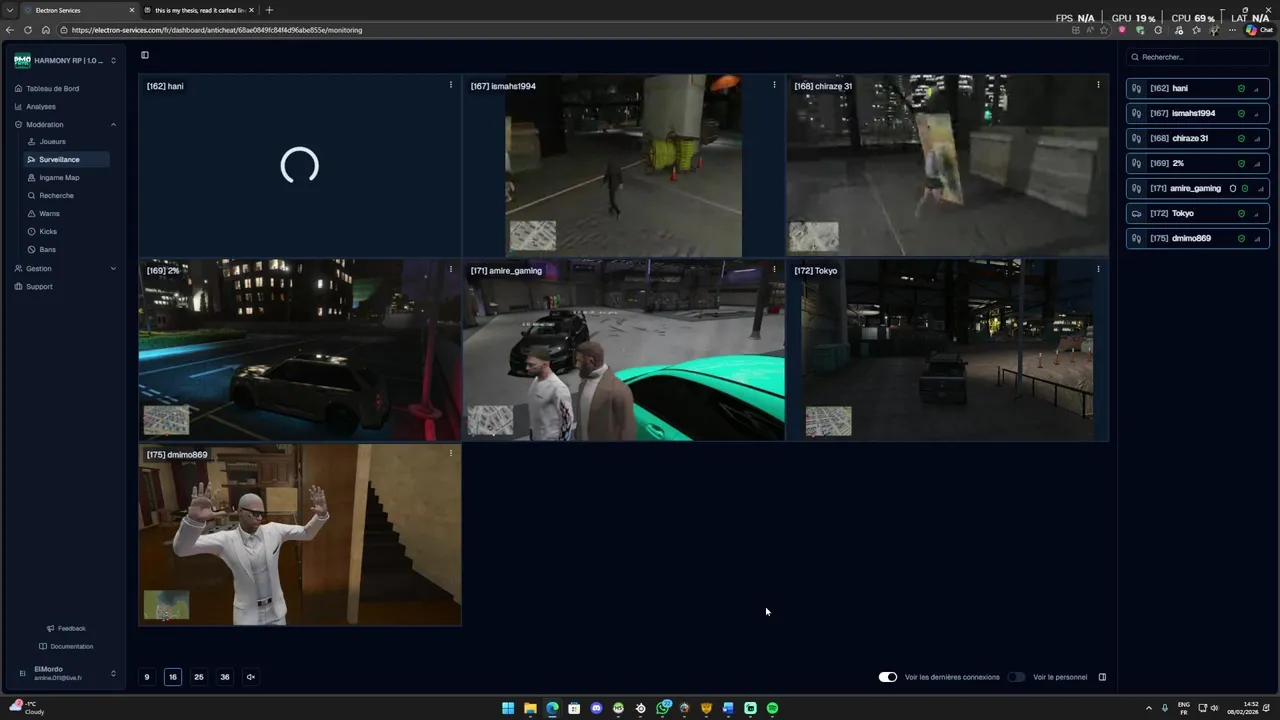
Task: Open the Analyses section
Action: [41, 106]
